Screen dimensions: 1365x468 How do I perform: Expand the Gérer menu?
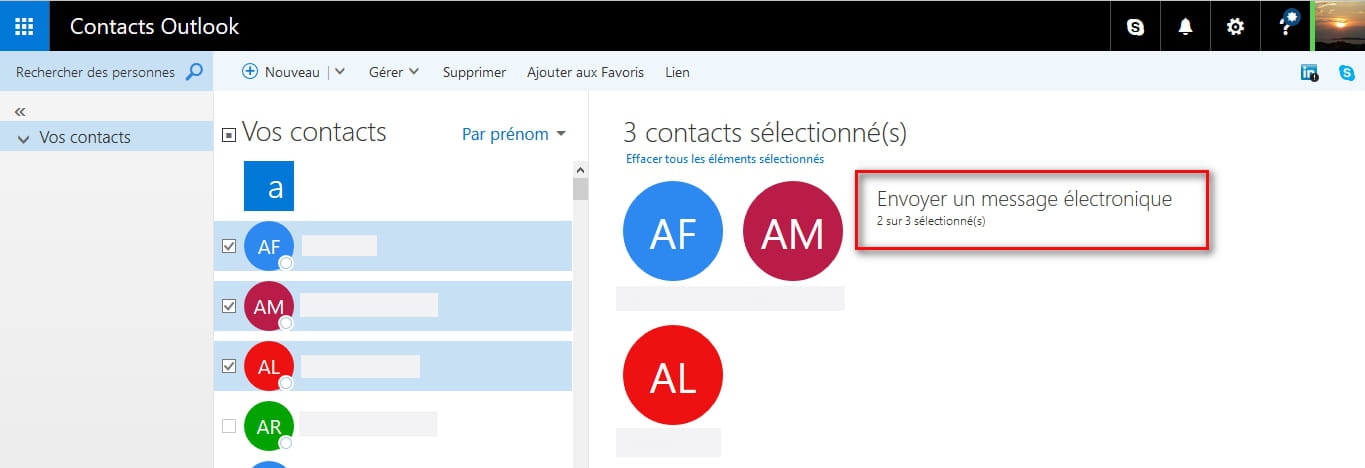coord(394,72)
